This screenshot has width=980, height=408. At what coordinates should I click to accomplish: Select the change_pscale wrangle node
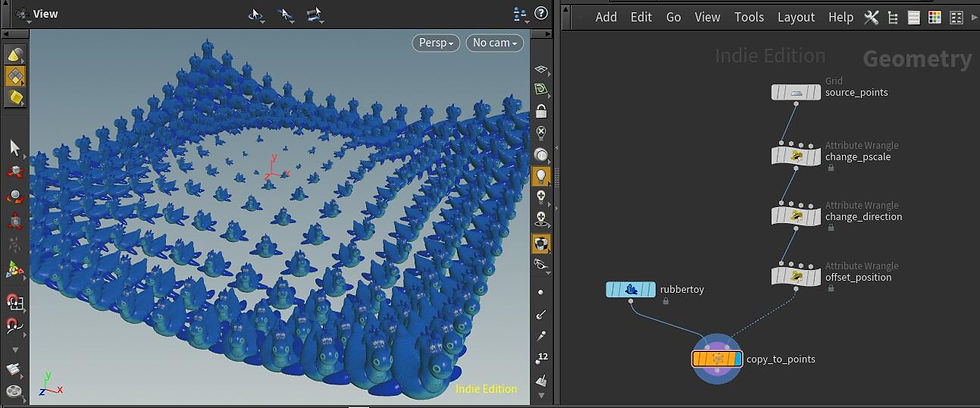click(796, 156)
